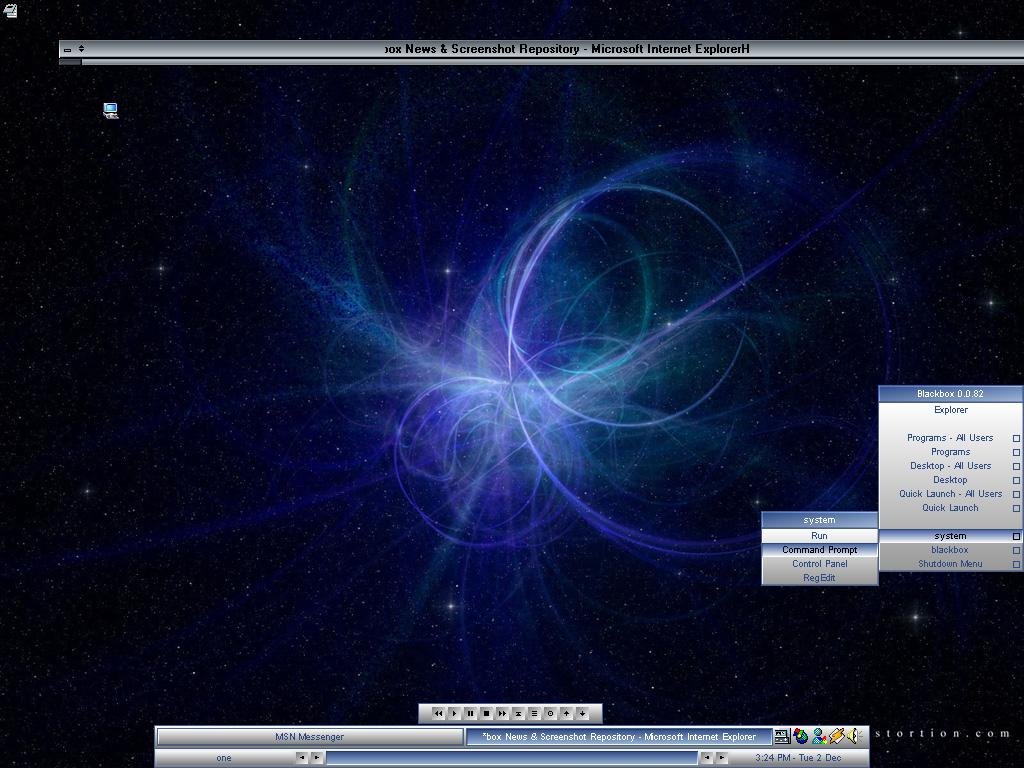Image resolution: width=1024 pixels, height=768 pixels.
Task: Choose Control Panel in system menu
Action: (819, 564)
